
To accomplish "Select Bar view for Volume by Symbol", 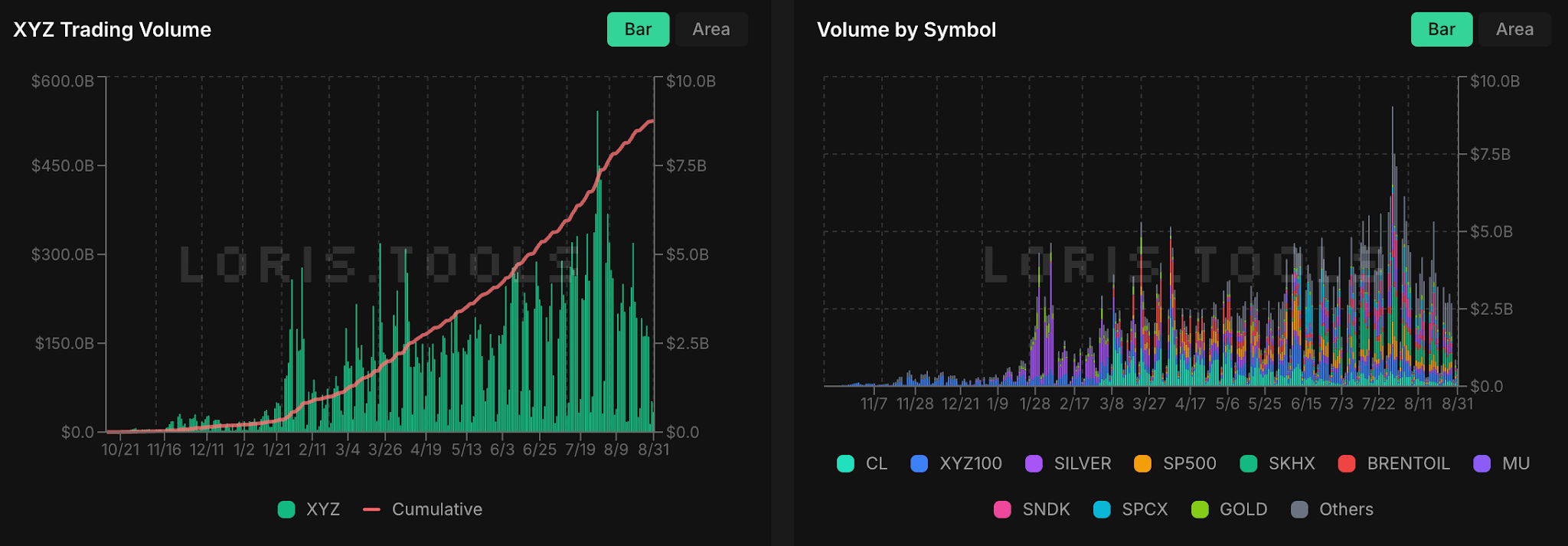I will (x=1442, y=29).
